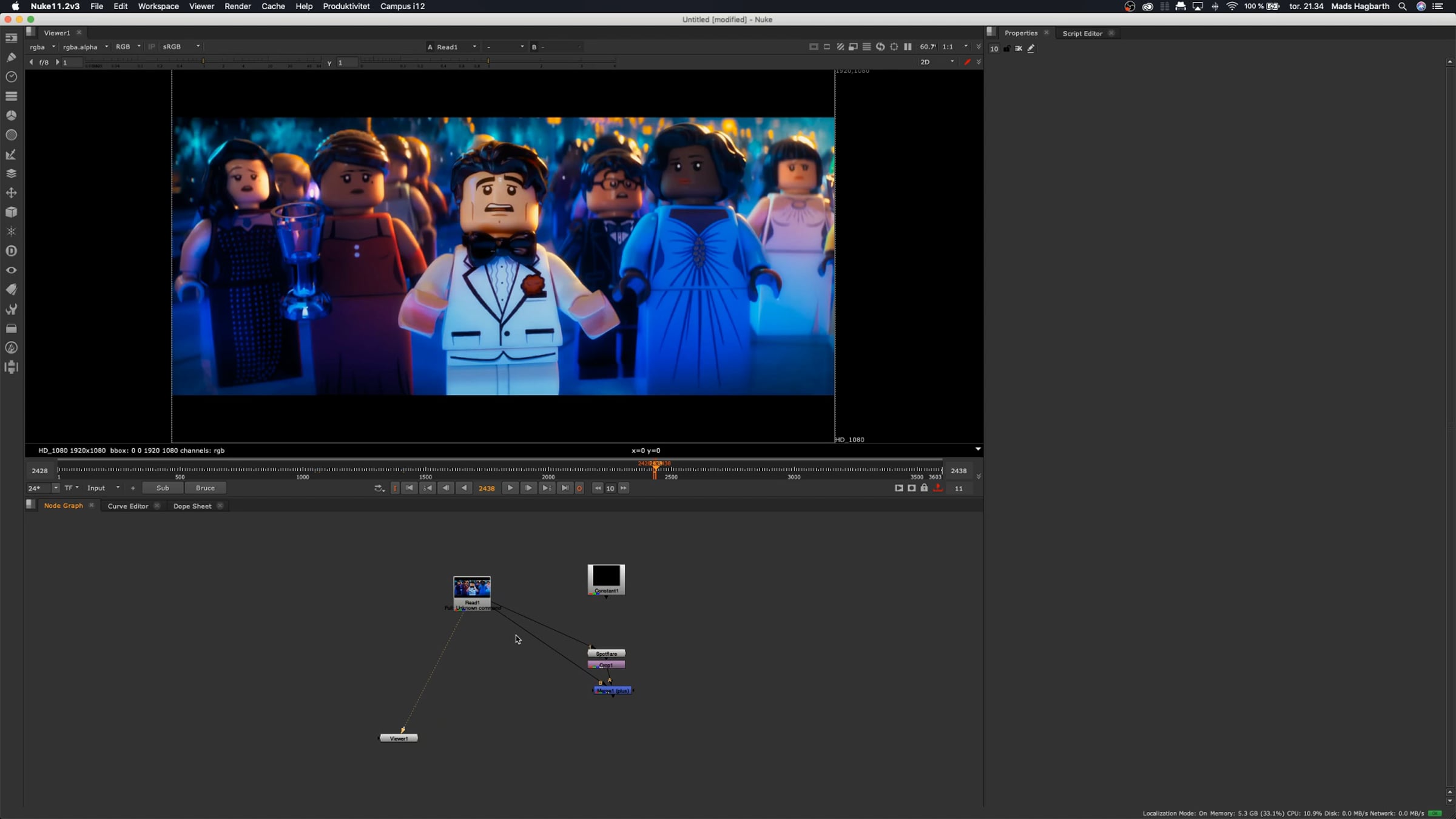The image size is (1456, 819).
Task: Click the gamma slider handle
Action: [488, 61]
